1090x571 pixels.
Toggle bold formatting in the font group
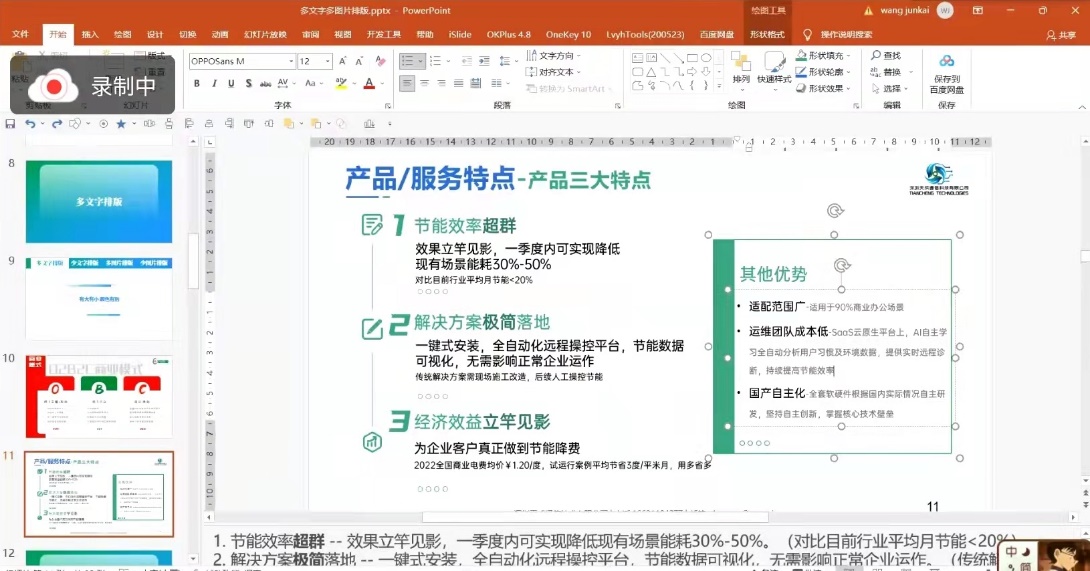197,84
